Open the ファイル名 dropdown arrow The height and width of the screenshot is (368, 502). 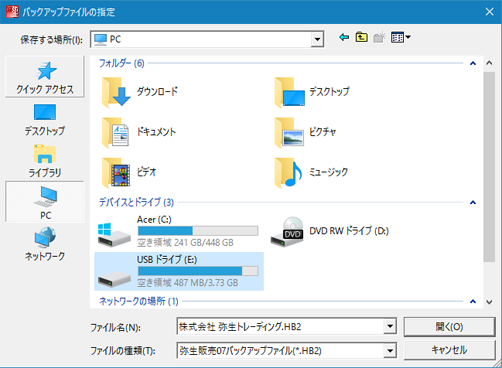pos(390,326)
